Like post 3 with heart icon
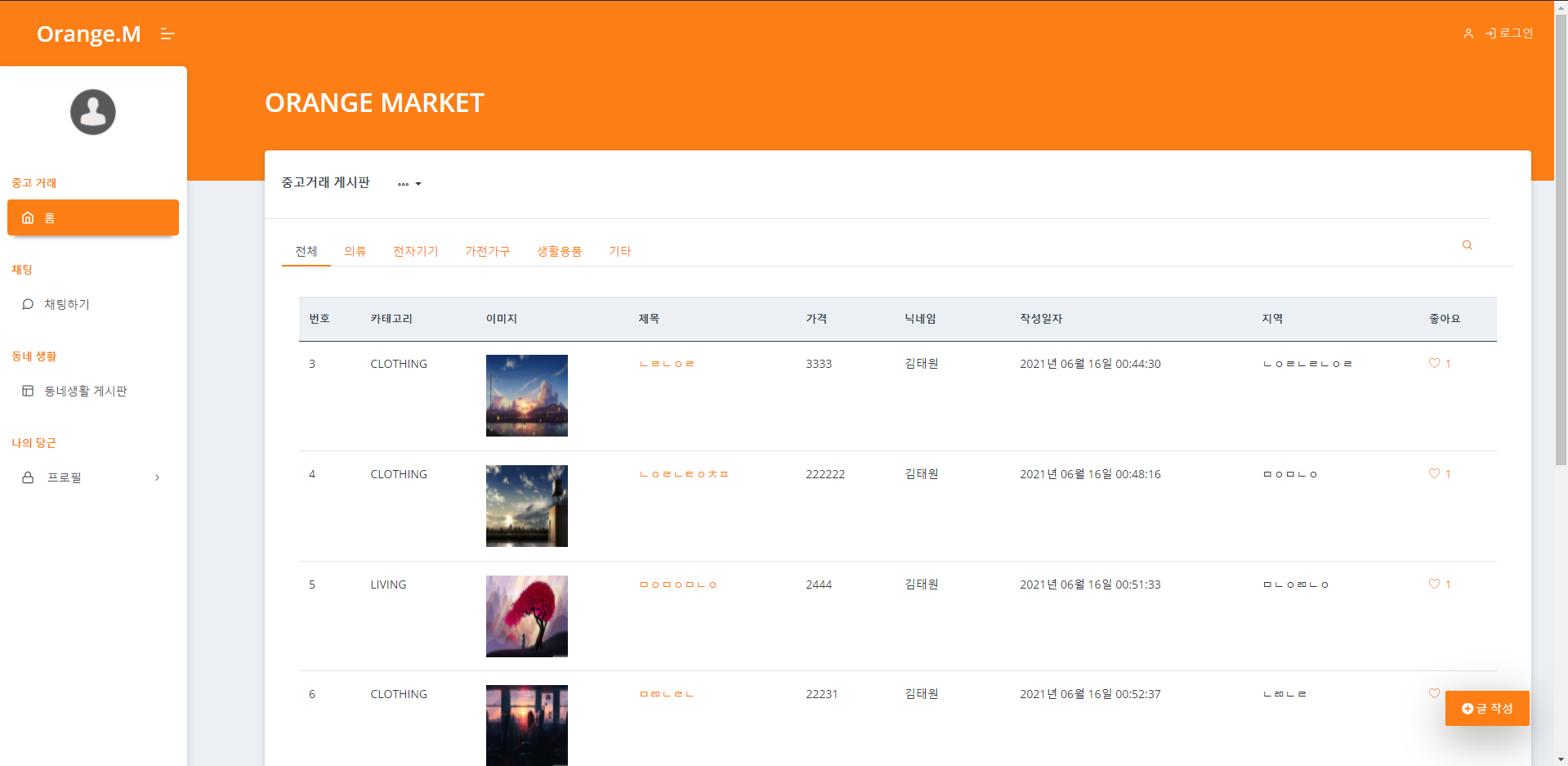 coord(1434,363)
